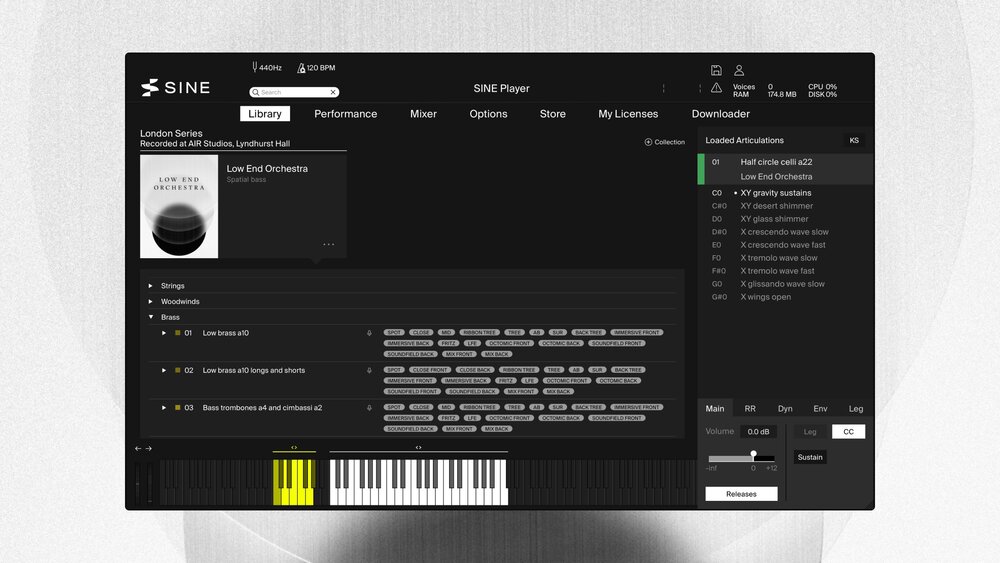
Task: Click the add Collection plus icon
Action: (x=648, y=142)
